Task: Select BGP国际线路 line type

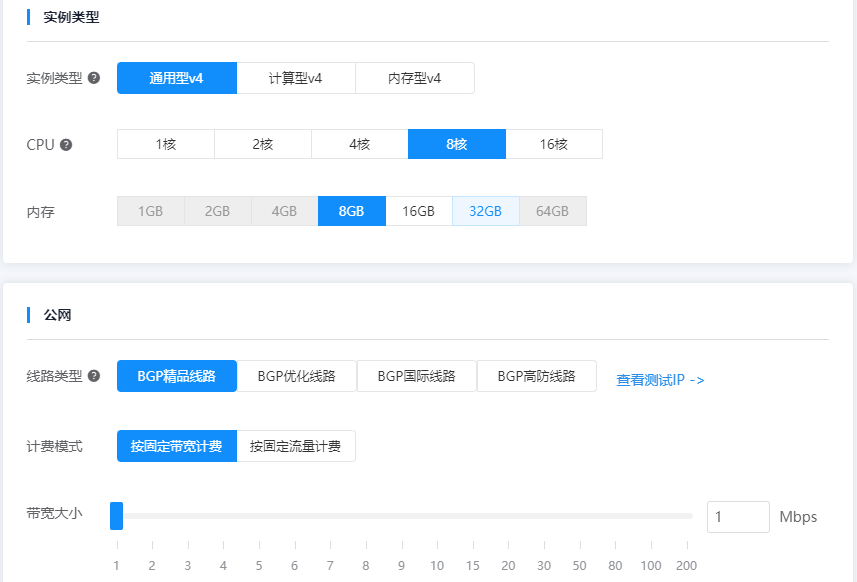Action: [416, 376]
